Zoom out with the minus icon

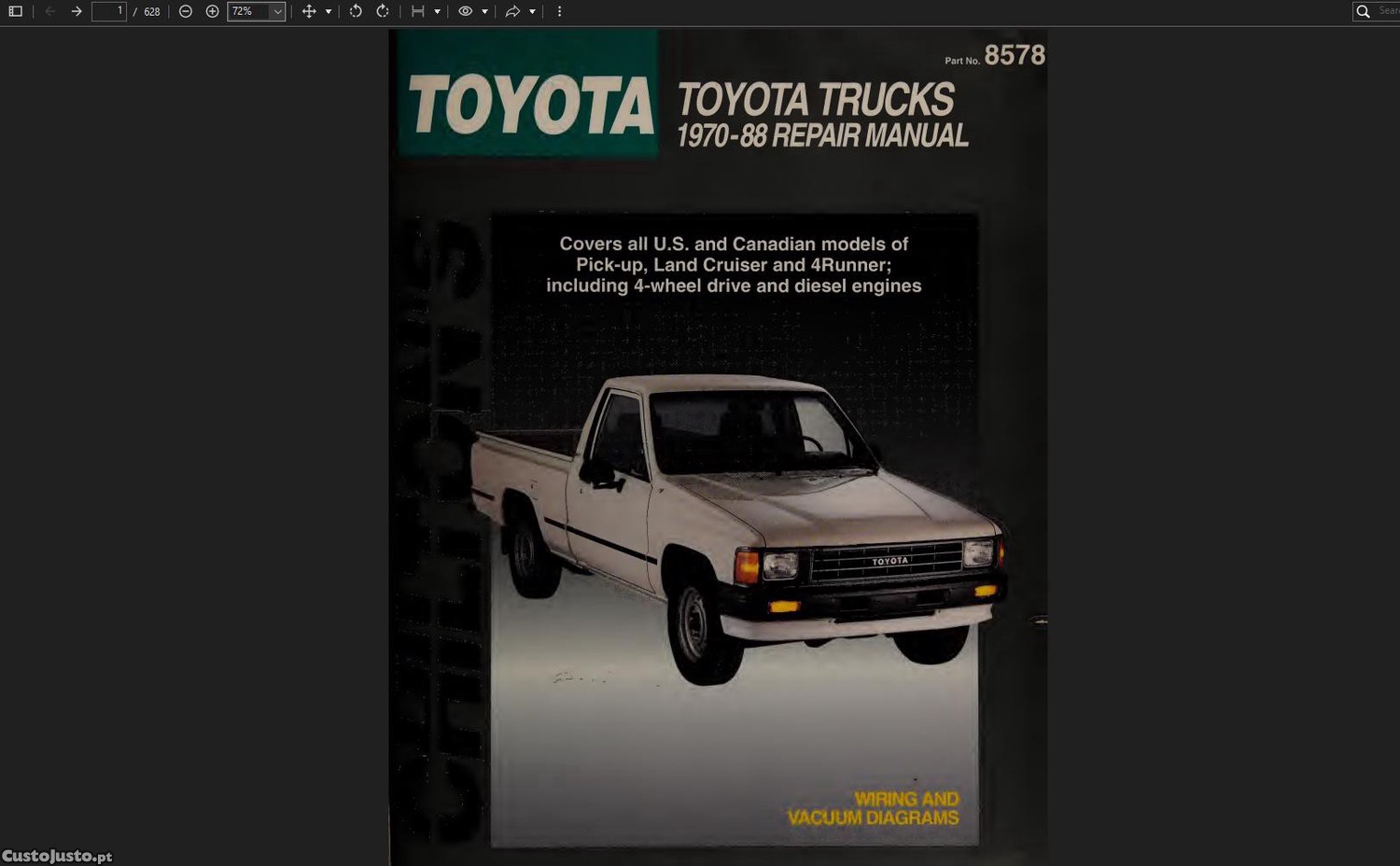pos(186,11)
